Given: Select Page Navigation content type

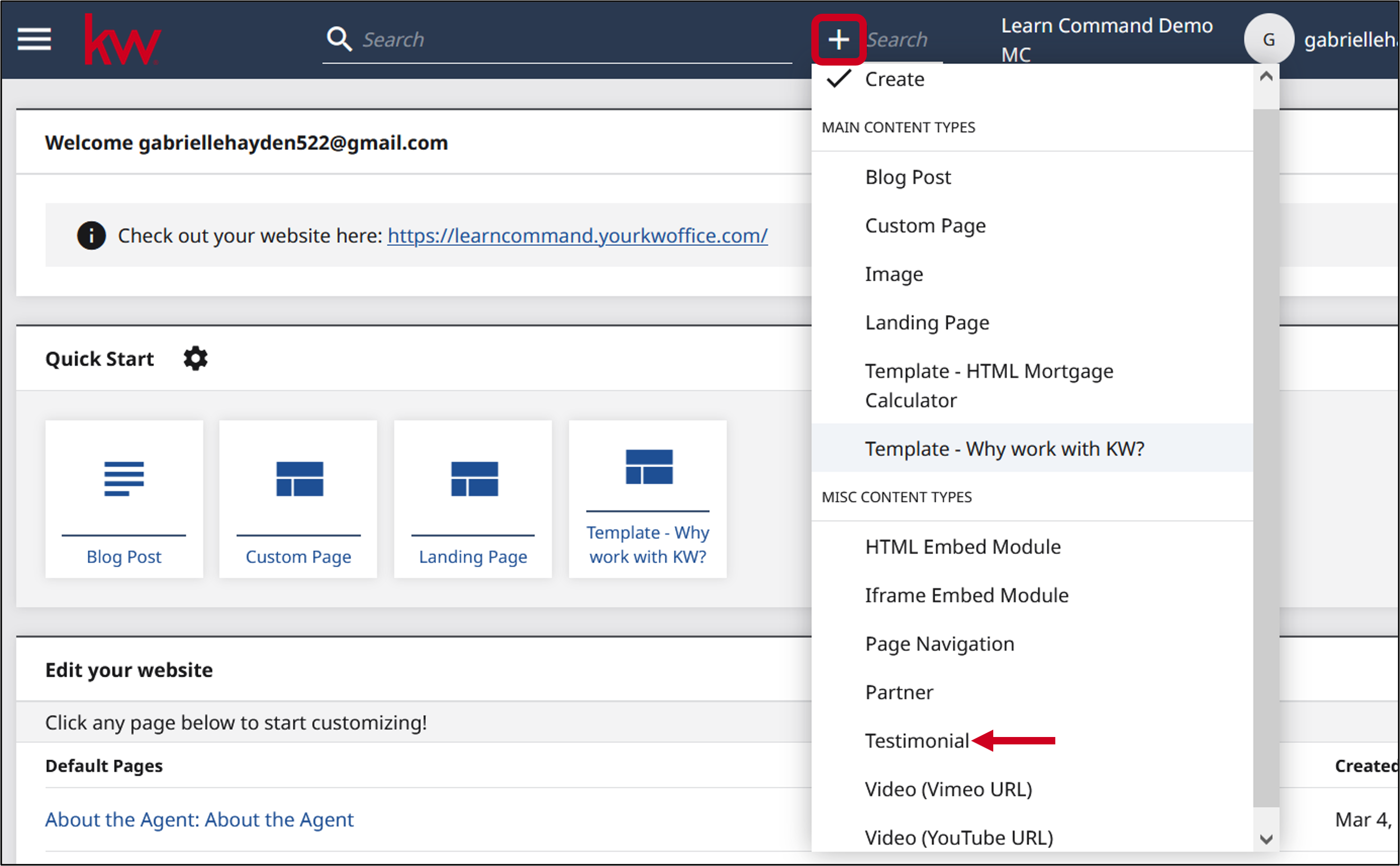Looking at the screenshot, I should click(x=1032, y=644).
